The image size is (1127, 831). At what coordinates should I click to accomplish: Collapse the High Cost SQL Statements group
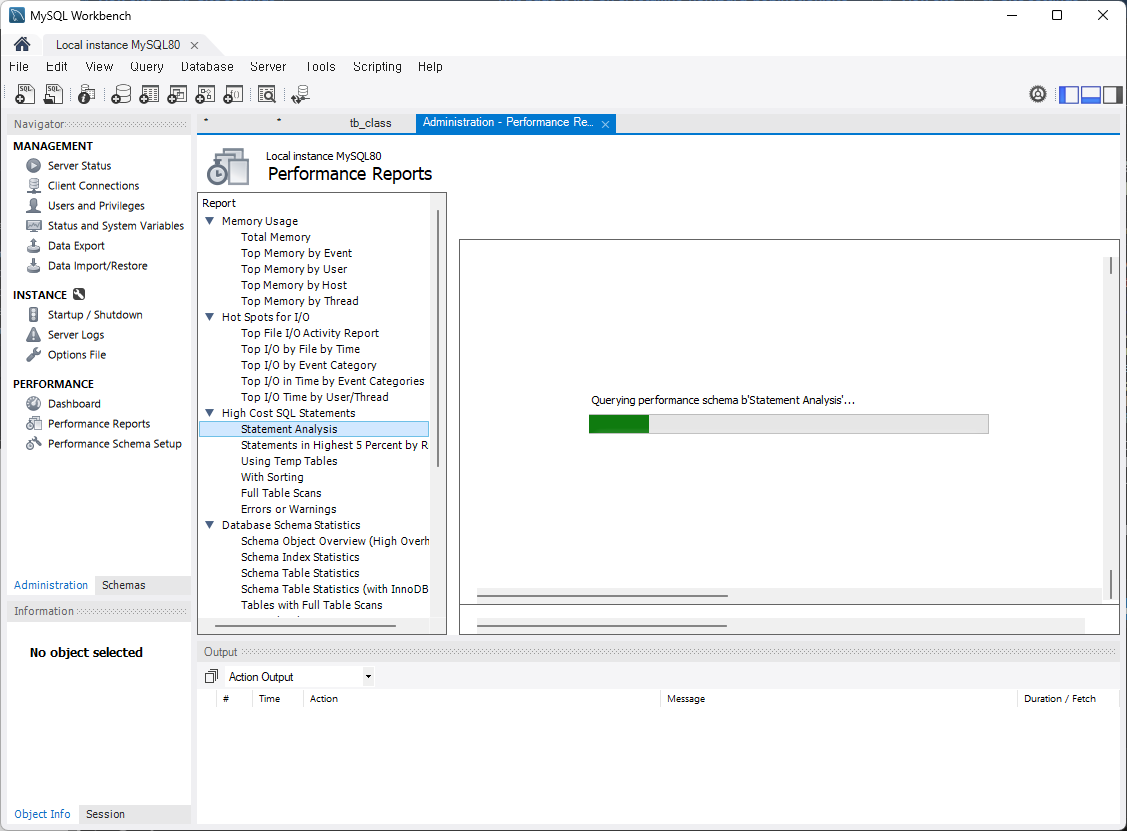[x=210, y=413]
